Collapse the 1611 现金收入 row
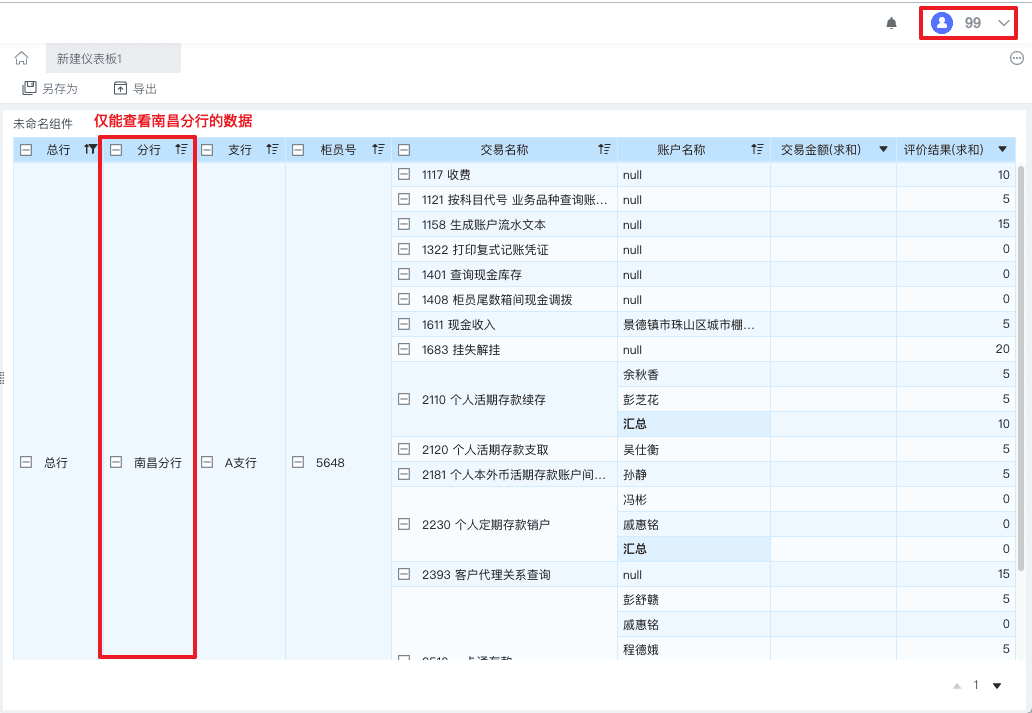The height and width of the screenshot is (713, 1032). [404, 324]
